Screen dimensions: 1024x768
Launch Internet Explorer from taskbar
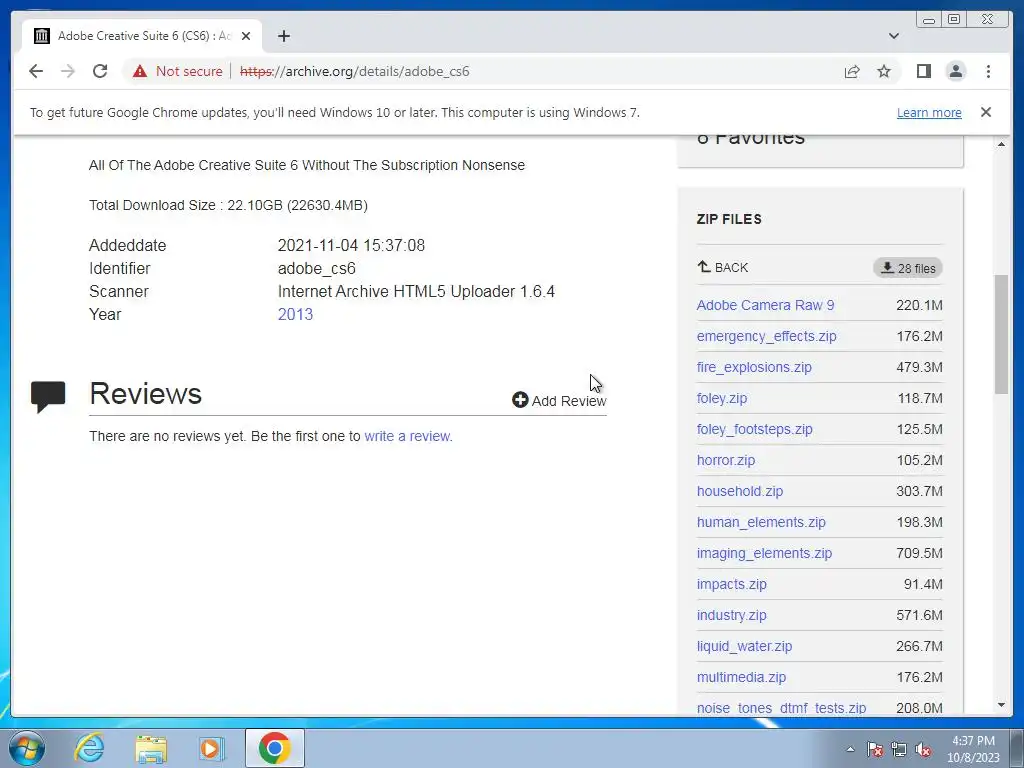coord(89,748)
